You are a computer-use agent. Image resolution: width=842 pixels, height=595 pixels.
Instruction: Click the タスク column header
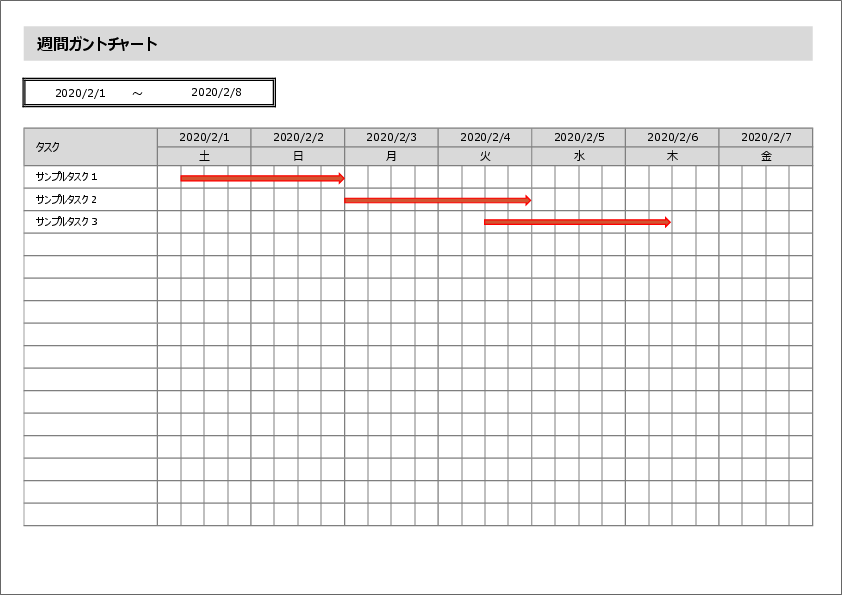(48, 147)
